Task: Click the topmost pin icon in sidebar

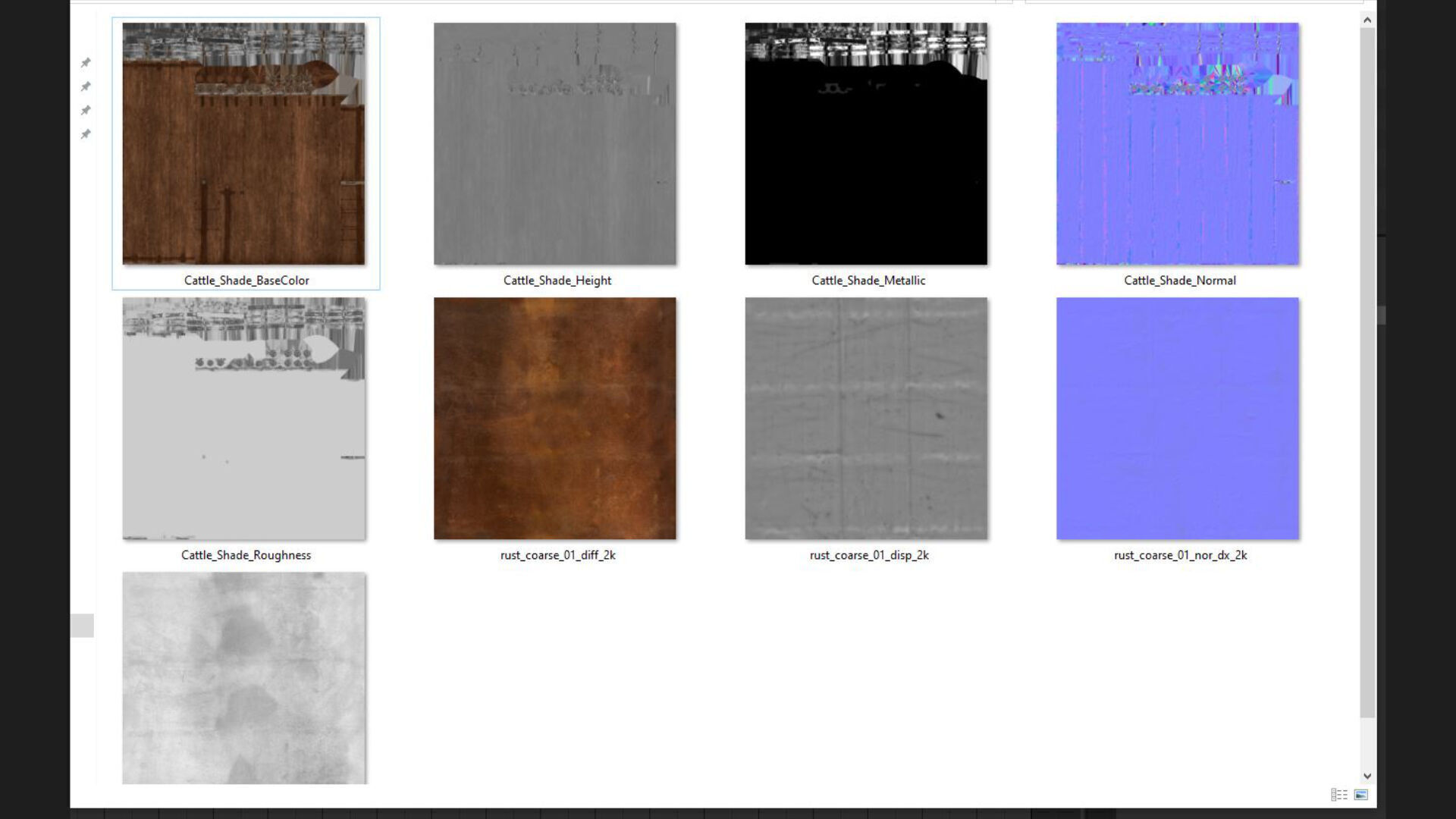Action: click(86, 62)
